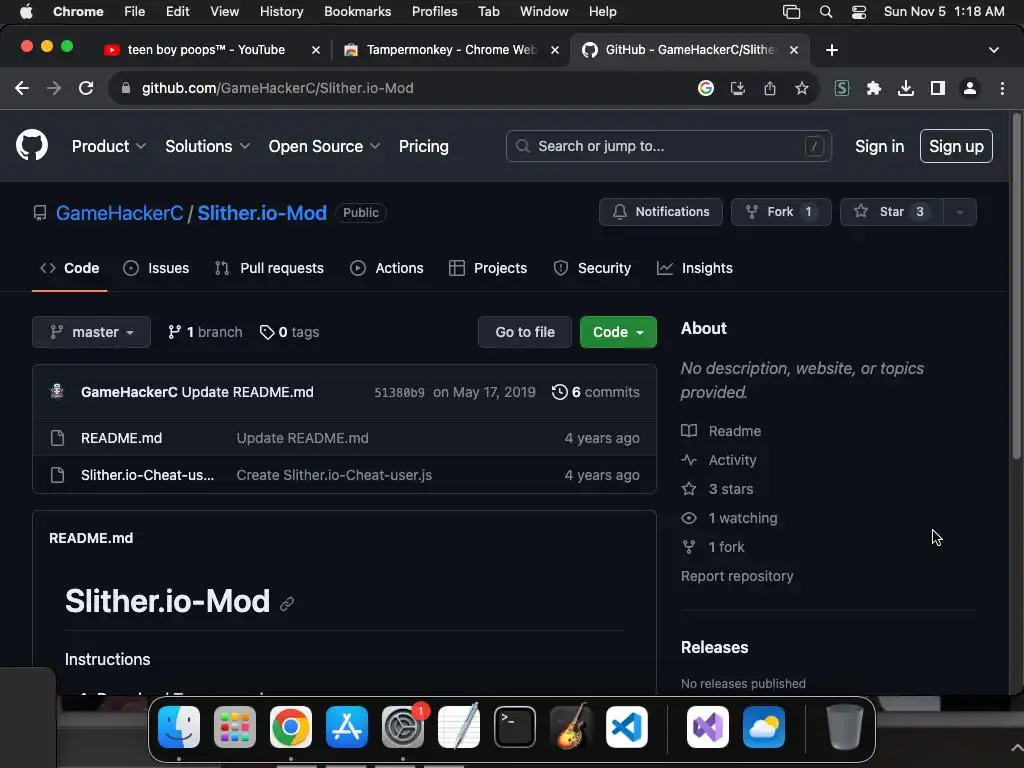Image resolution: width=1024 pixels, height=768 pixels.
Task: Open Terminal from the dock
Action: click(515, 727)
